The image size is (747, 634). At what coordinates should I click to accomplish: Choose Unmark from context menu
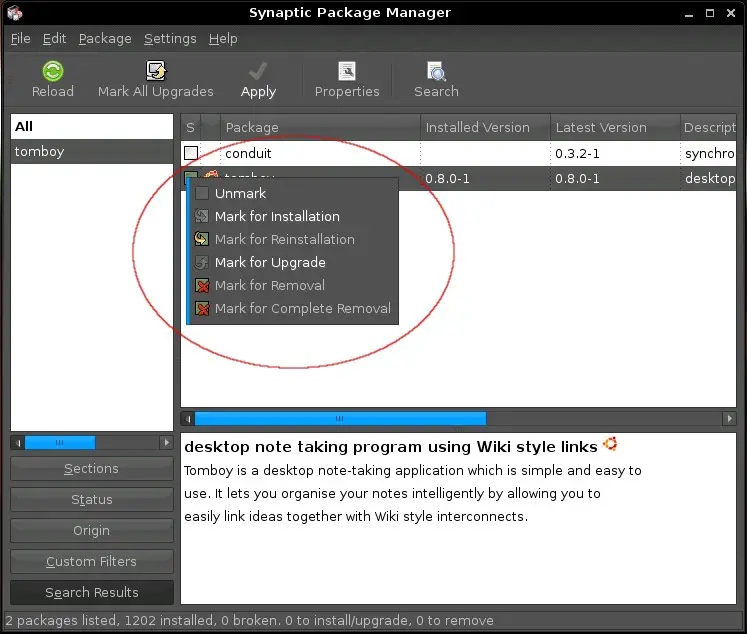pyautogui.click(x=294, y=193)
